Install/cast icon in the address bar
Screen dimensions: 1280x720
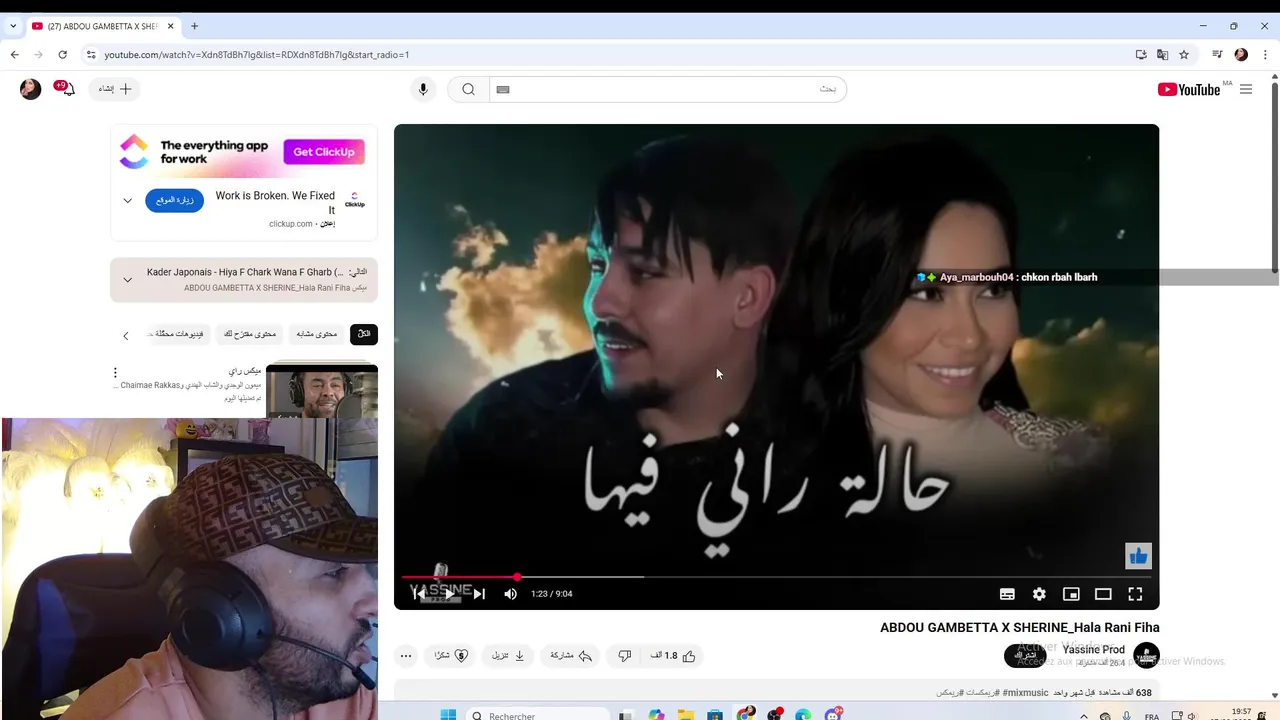(x=1141, y=54)
